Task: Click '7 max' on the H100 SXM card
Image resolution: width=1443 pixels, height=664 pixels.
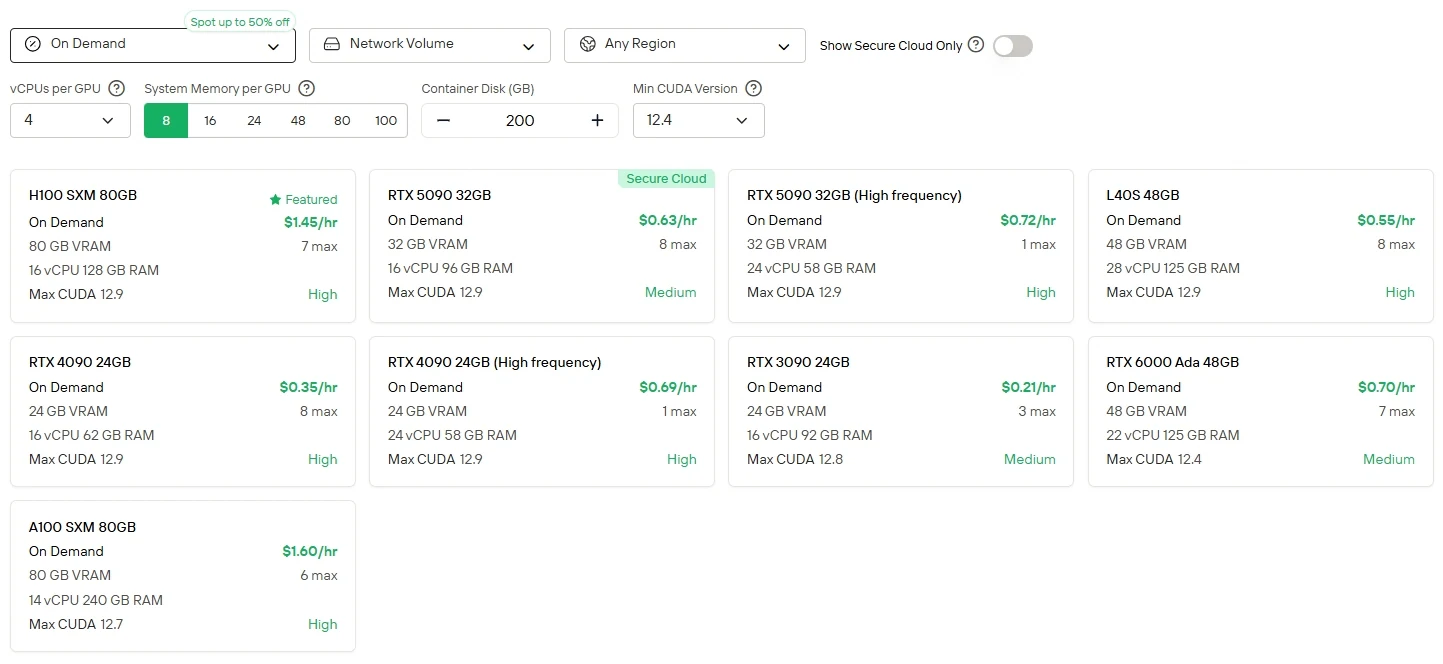Action: [319, 246]
